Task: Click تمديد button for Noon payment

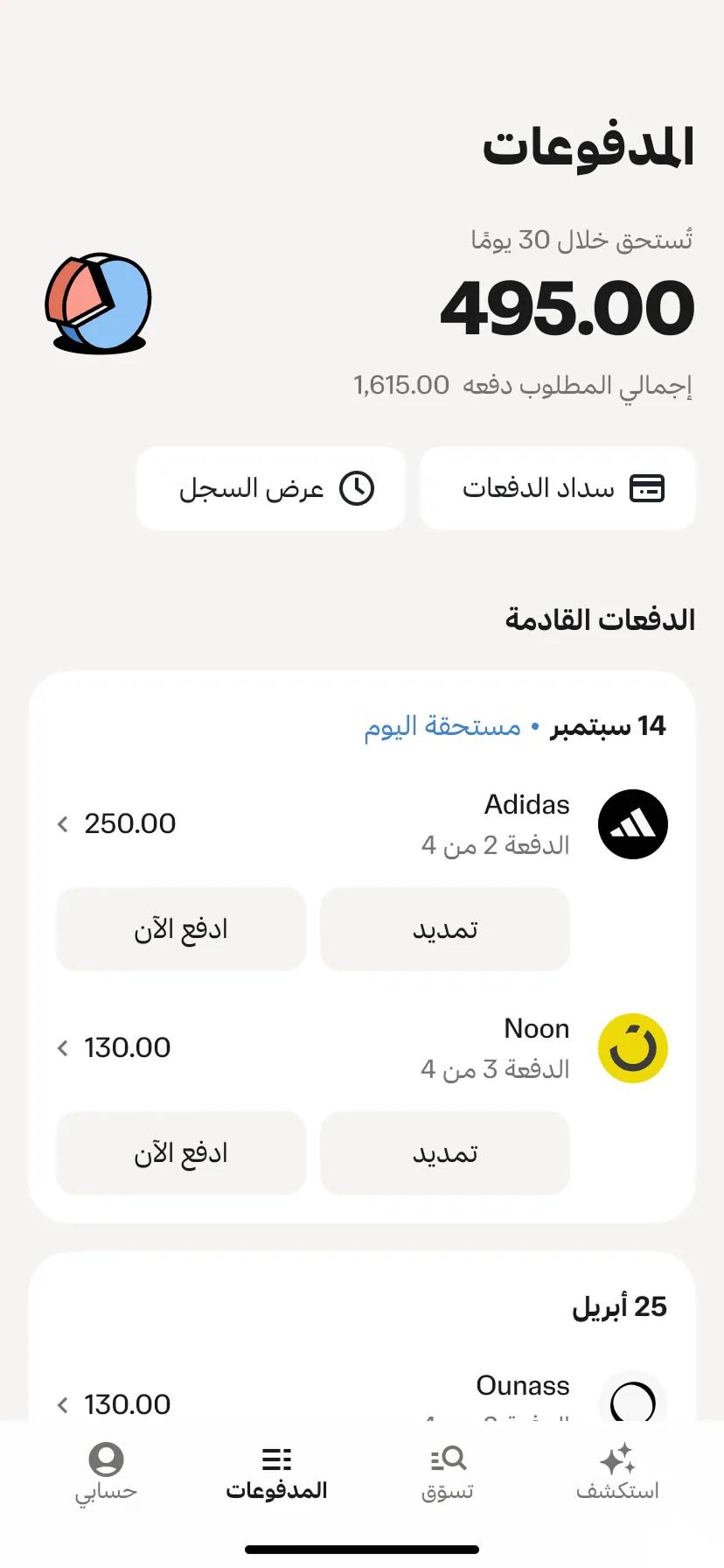Action: [x=445, y=1153]
